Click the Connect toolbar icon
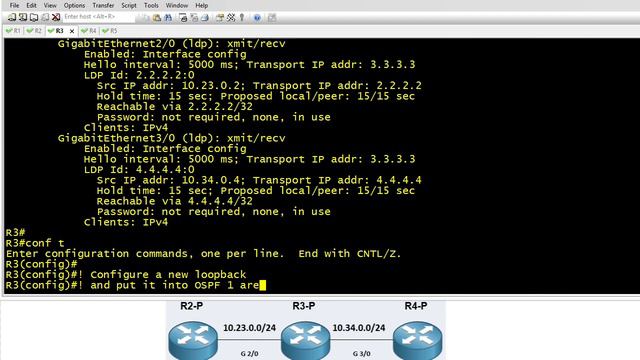The height and width of the screenshot is (360, 640). coord(12,17)
